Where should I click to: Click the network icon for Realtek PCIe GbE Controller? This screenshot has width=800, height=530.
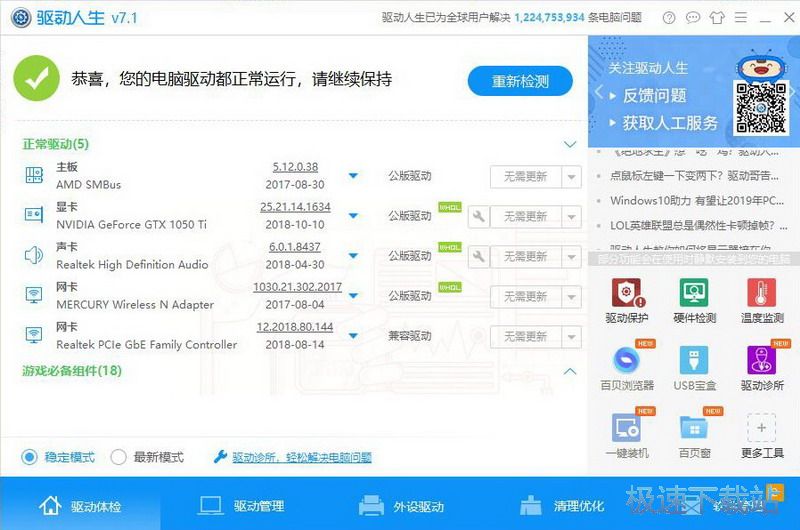tap(34, 335)
